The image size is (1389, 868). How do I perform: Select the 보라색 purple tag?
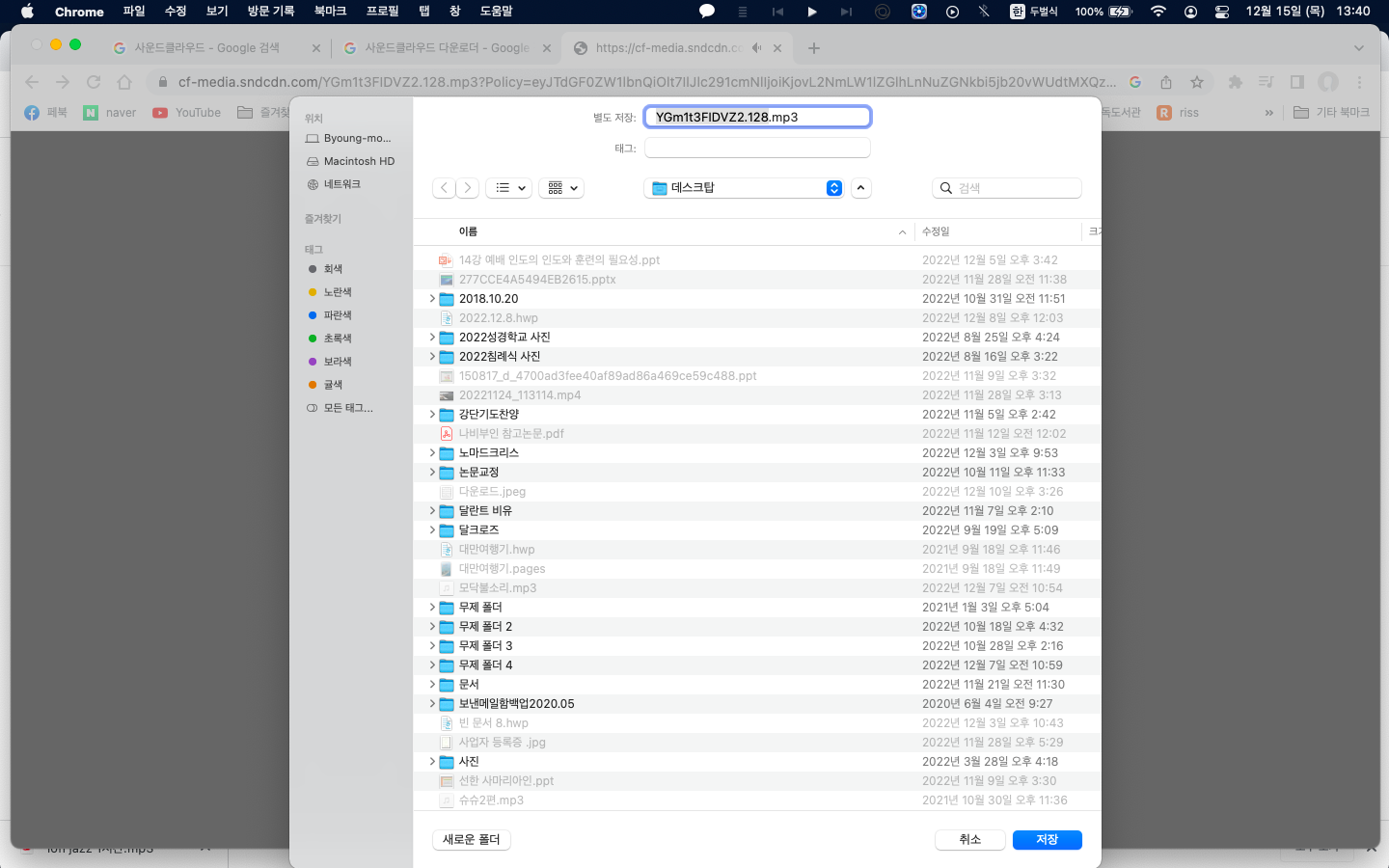(x=330, y=362)
